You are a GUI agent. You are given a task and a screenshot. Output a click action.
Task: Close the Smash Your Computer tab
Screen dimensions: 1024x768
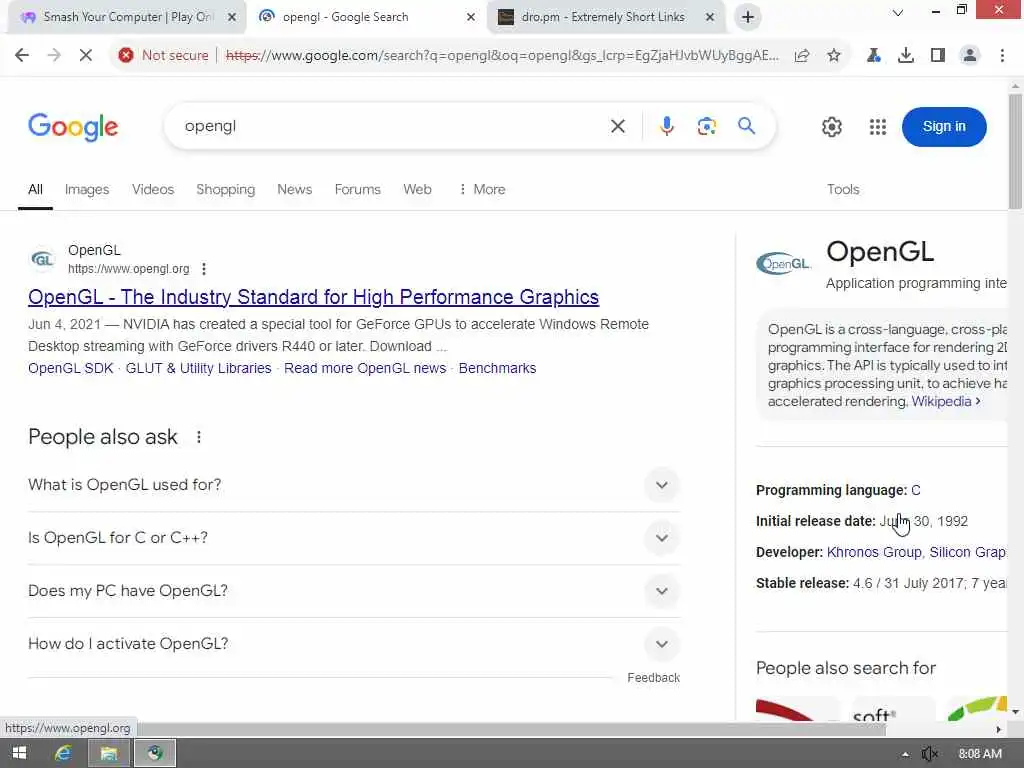232,17
